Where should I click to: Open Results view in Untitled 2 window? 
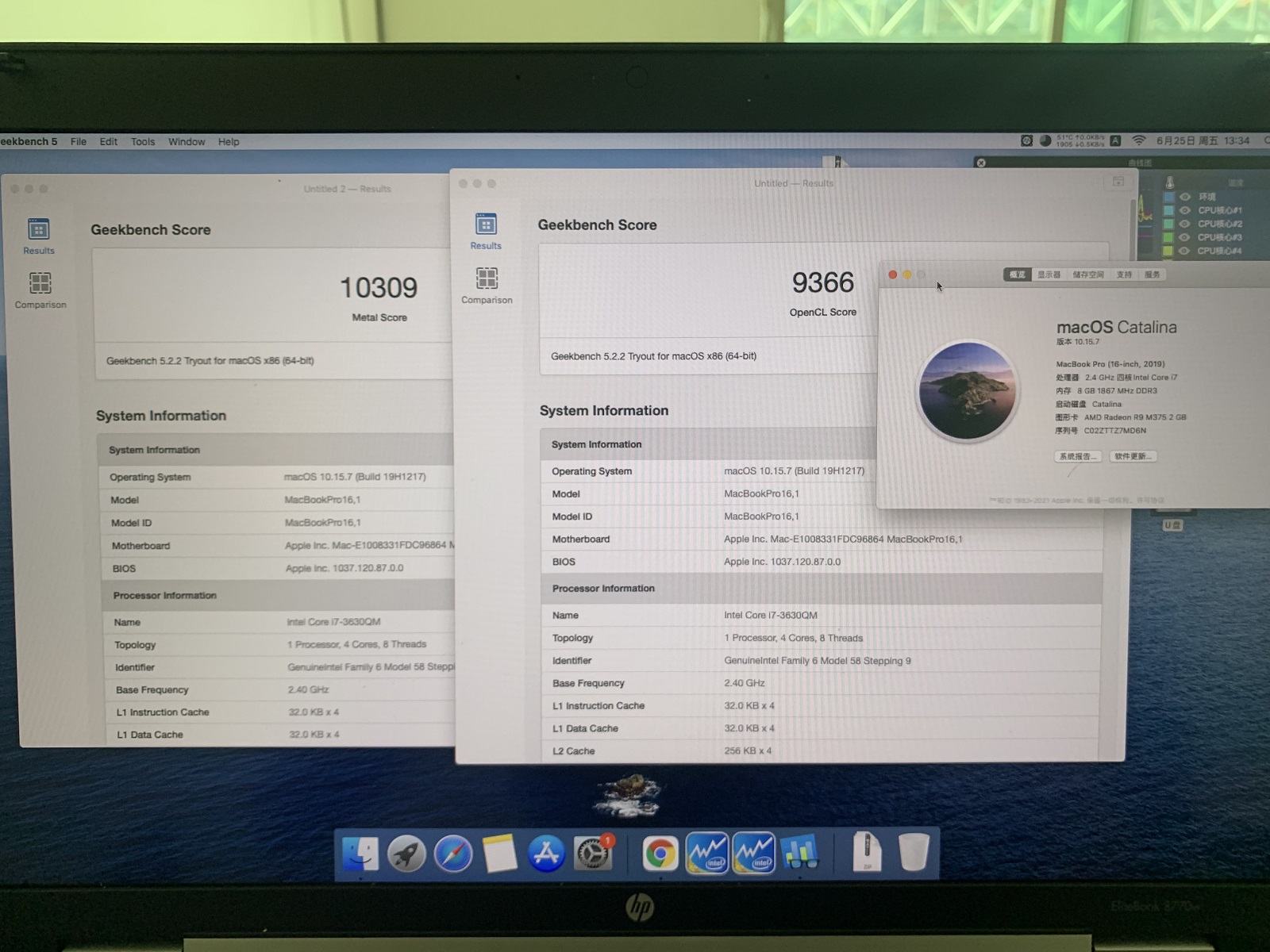point(39,236)
